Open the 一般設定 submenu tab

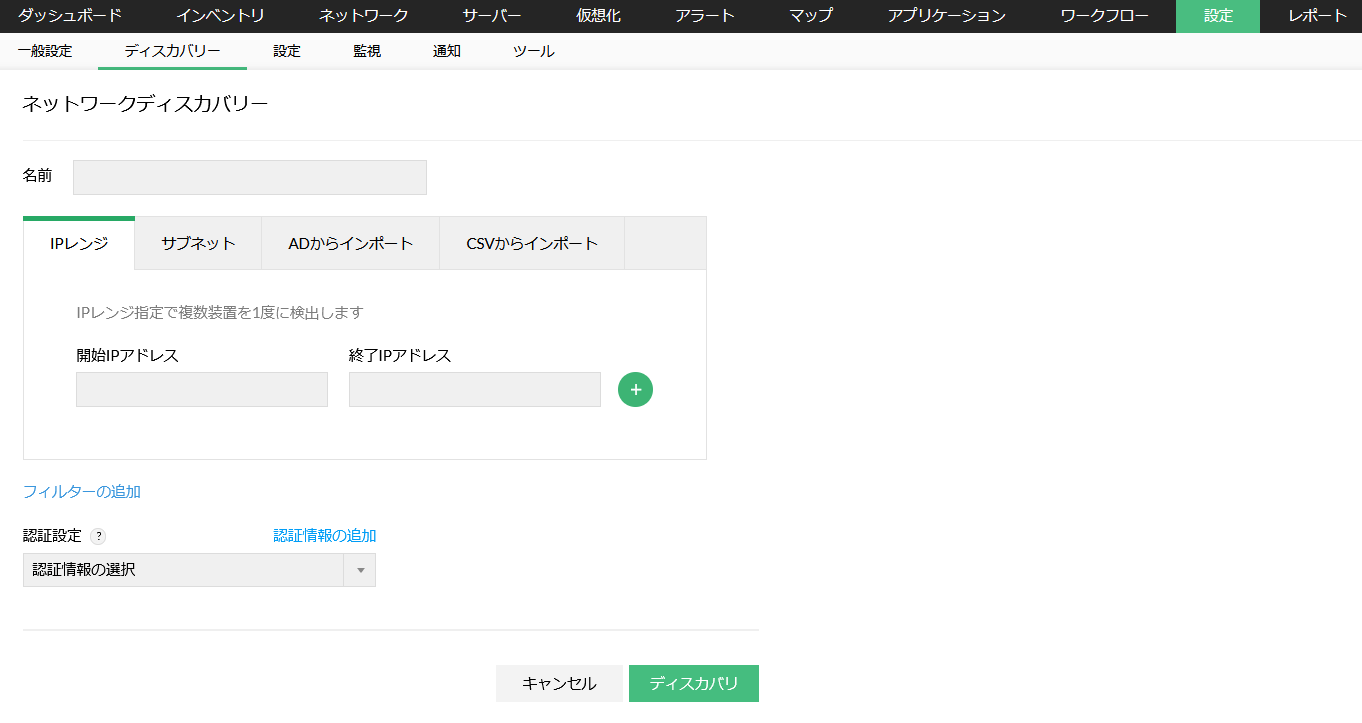click(x=45, y=51)
